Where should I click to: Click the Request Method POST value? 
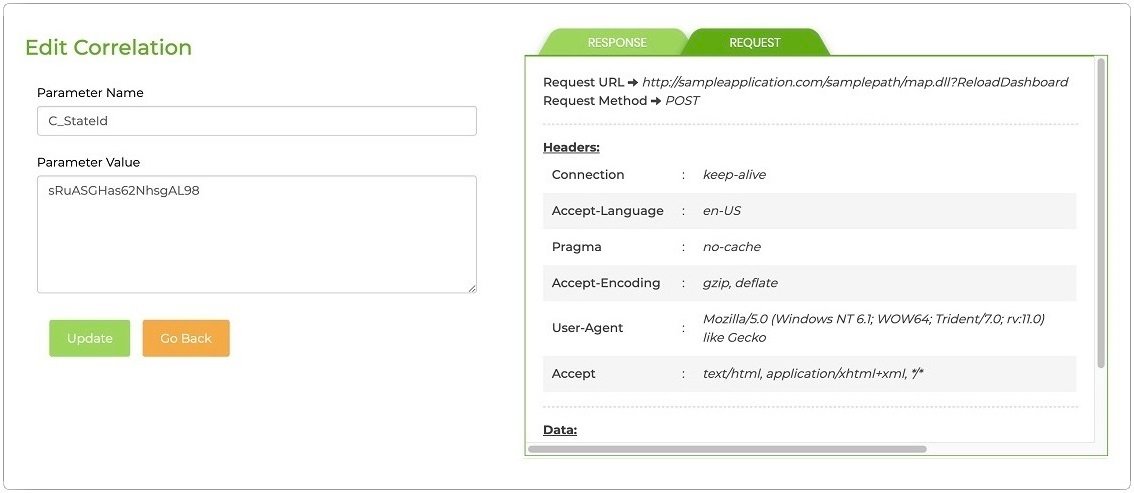point(682,101)
